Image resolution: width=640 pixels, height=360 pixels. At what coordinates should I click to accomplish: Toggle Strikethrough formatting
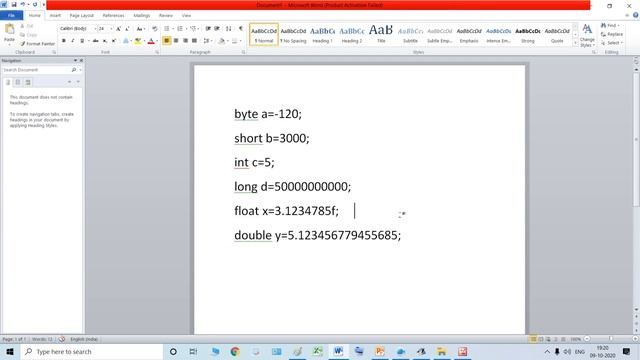[96, 41]
